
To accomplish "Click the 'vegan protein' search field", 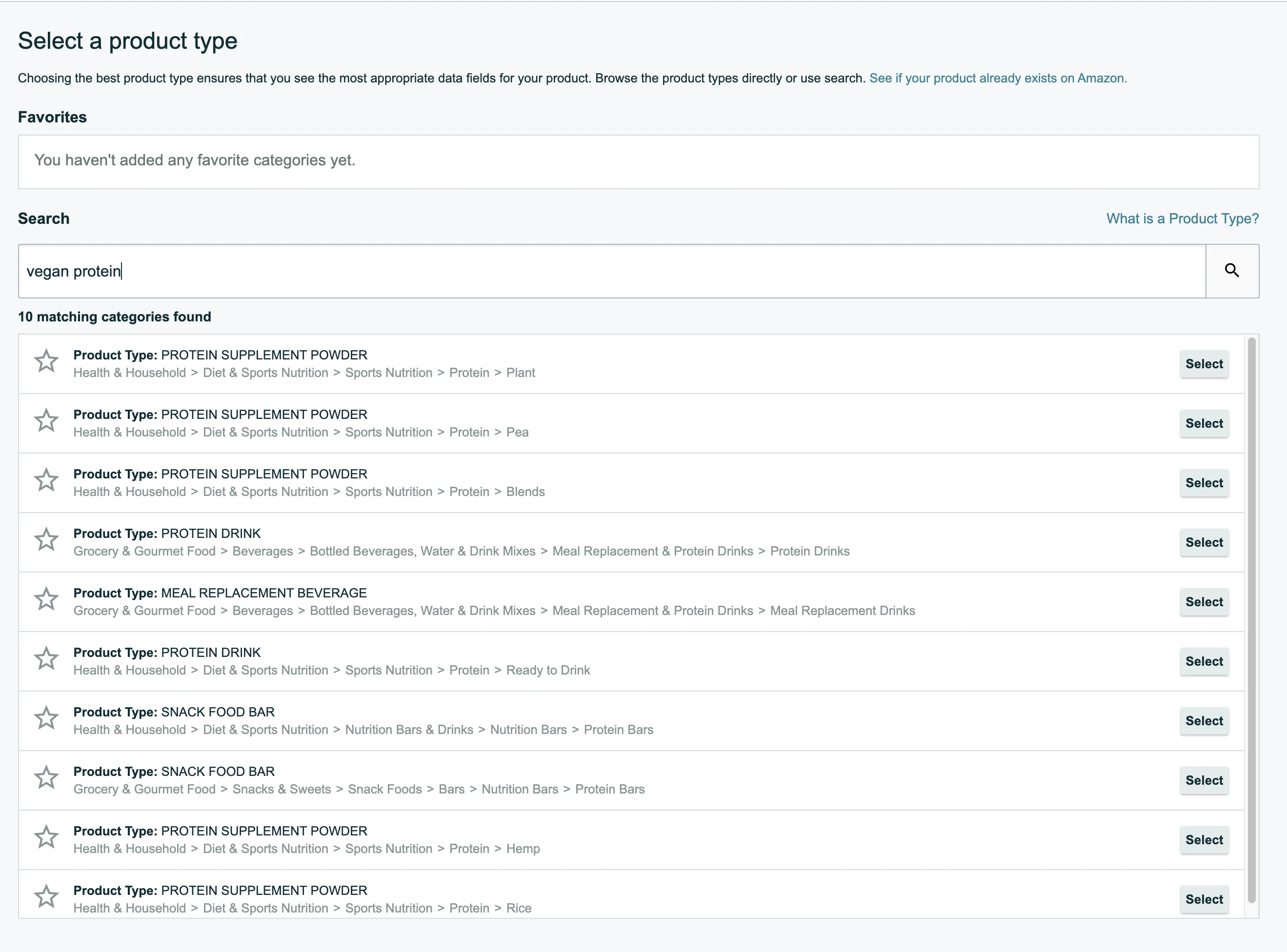I will coord(612,271).
